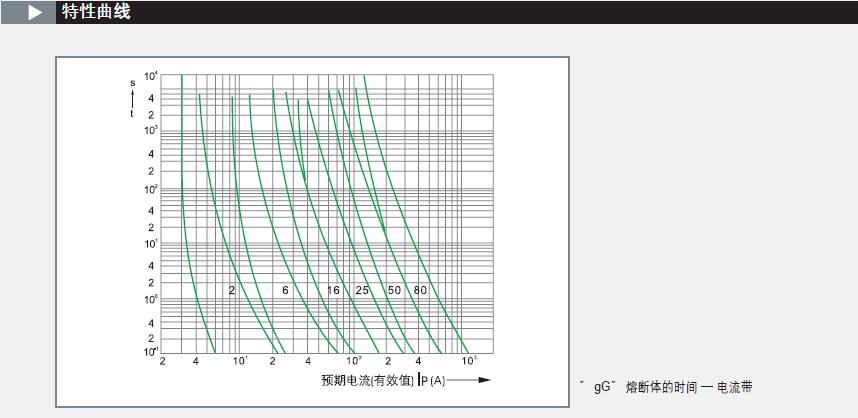Select curve label 50 on the chart
The width and height of the screenshot is (858, 418).
pyautogui.click(x=394, y=290)
